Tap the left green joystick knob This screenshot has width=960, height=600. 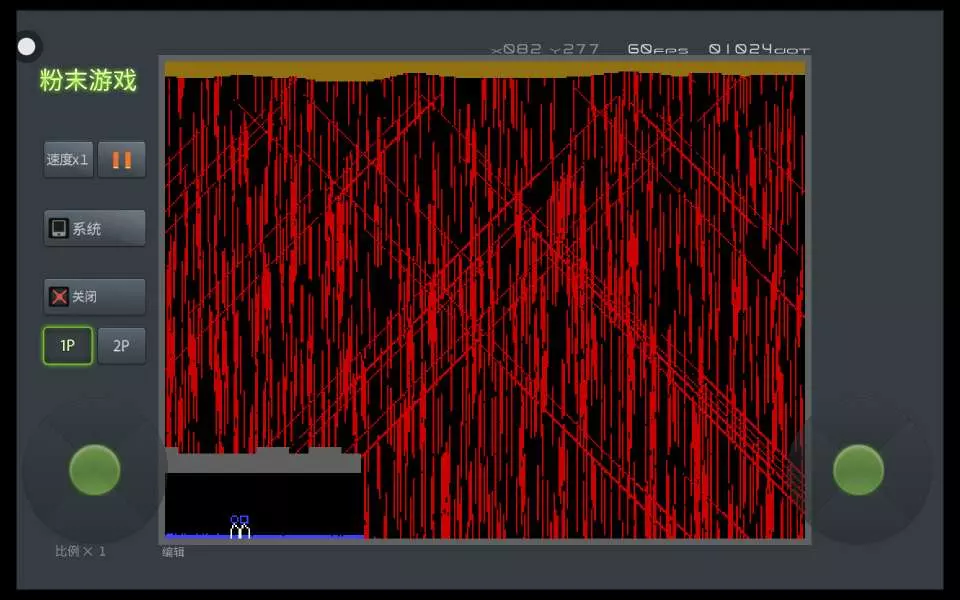[x=94, y=470]
